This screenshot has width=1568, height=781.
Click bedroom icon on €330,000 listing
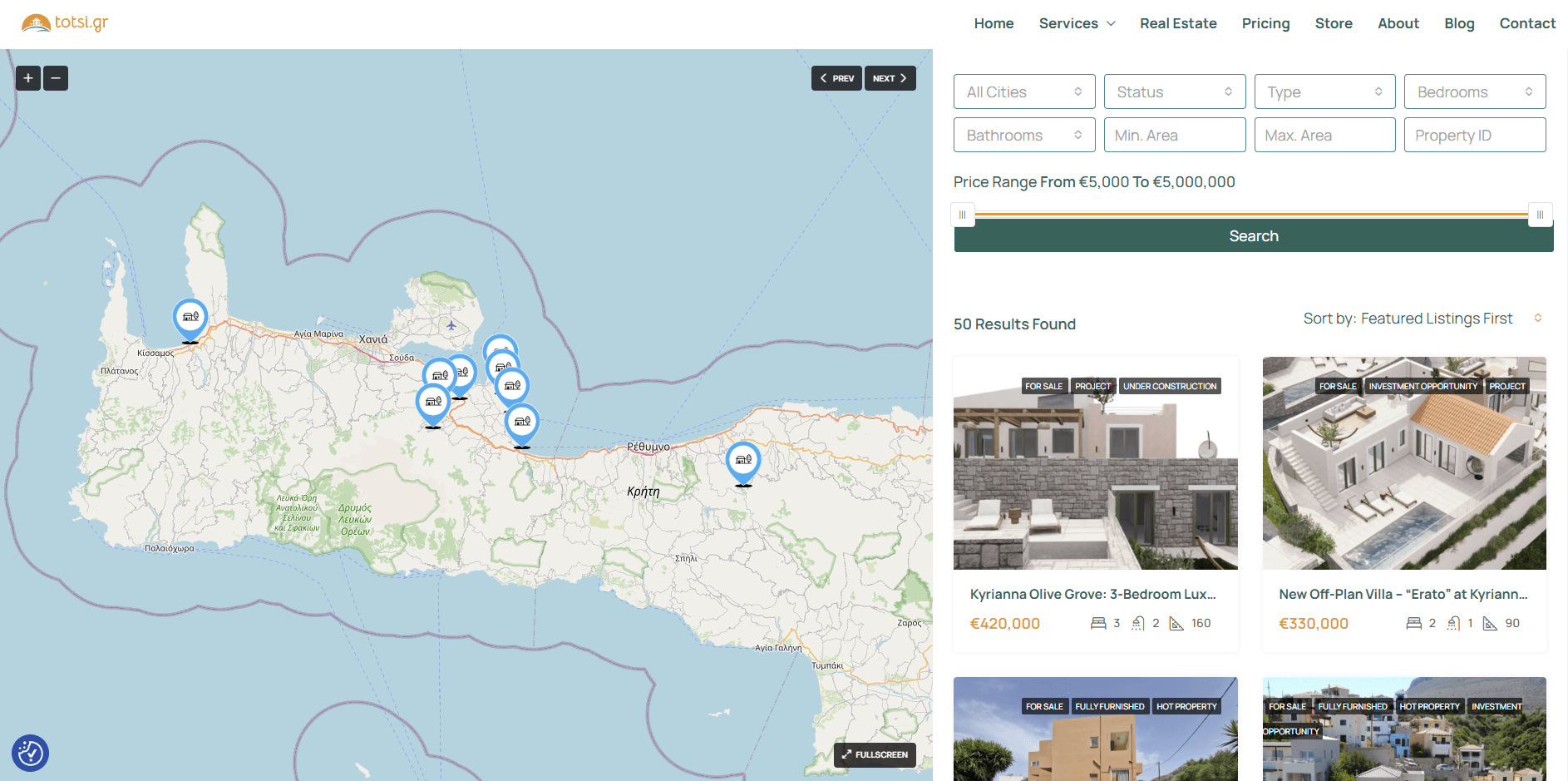tap(1413, 623)
